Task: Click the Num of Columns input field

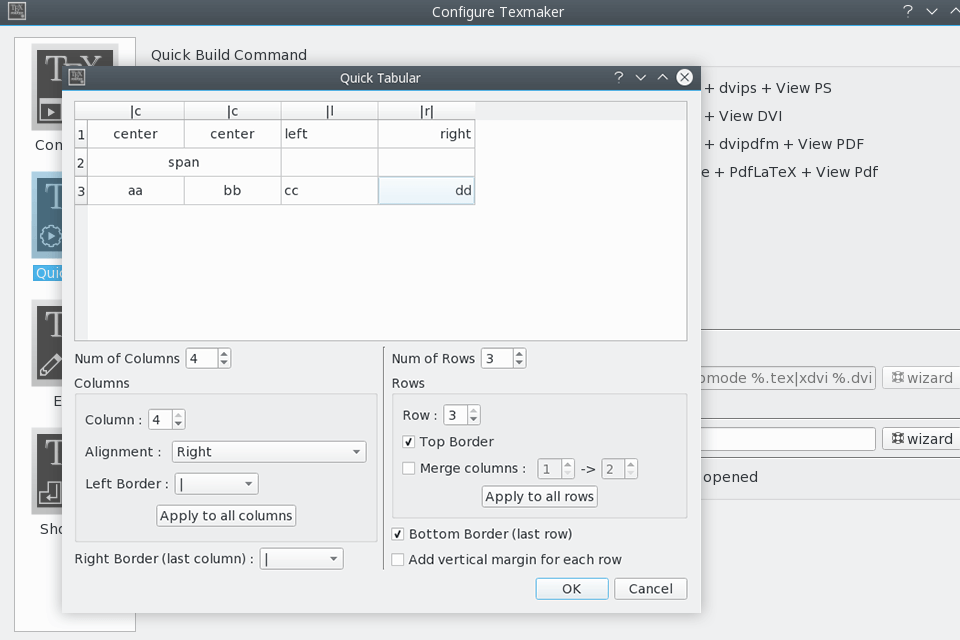Action: (202, 358)
